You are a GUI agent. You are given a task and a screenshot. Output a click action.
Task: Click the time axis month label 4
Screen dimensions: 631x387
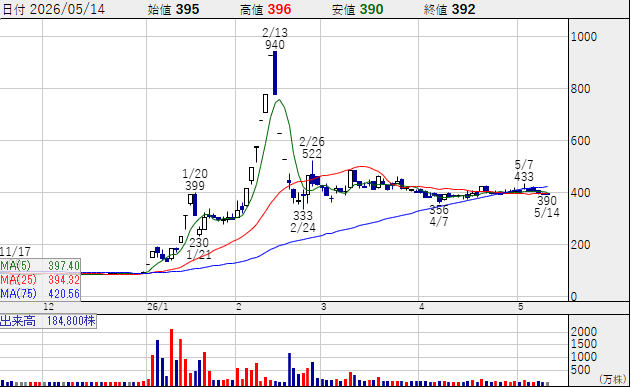(421, 307)
